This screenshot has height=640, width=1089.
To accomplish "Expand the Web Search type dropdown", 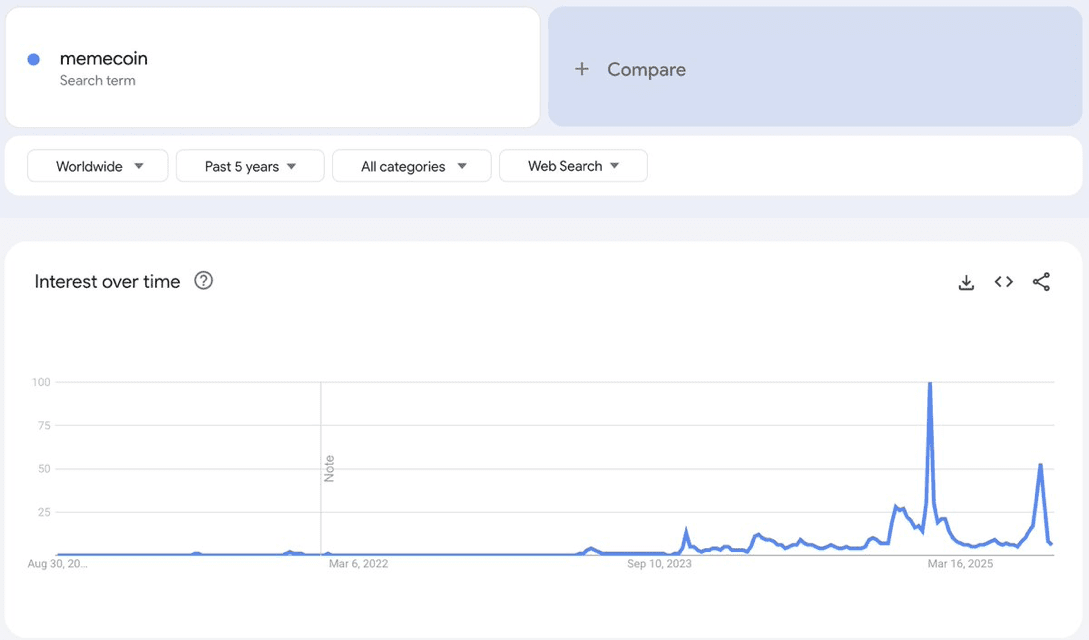I will click(x=574, y=166).
